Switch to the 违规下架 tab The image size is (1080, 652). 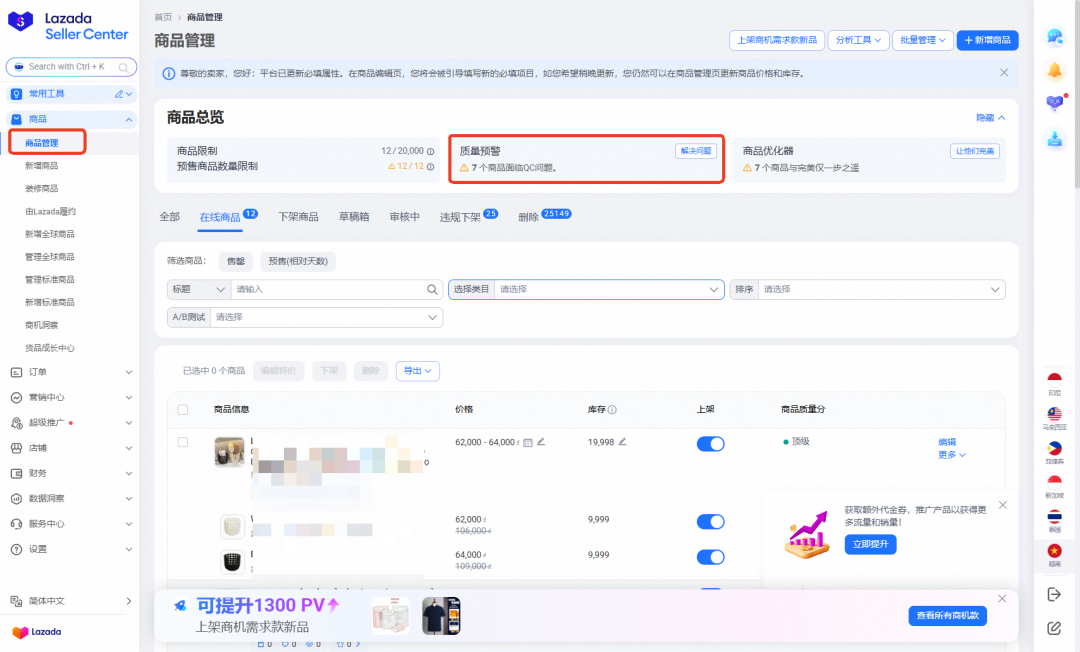tap(460, 217)
